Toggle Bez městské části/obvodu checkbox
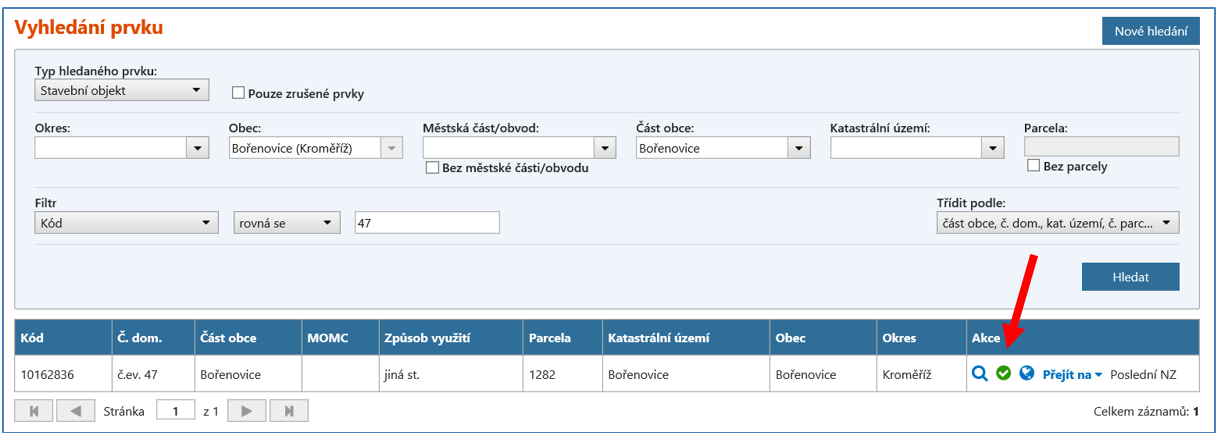 (x=433, y=168)
